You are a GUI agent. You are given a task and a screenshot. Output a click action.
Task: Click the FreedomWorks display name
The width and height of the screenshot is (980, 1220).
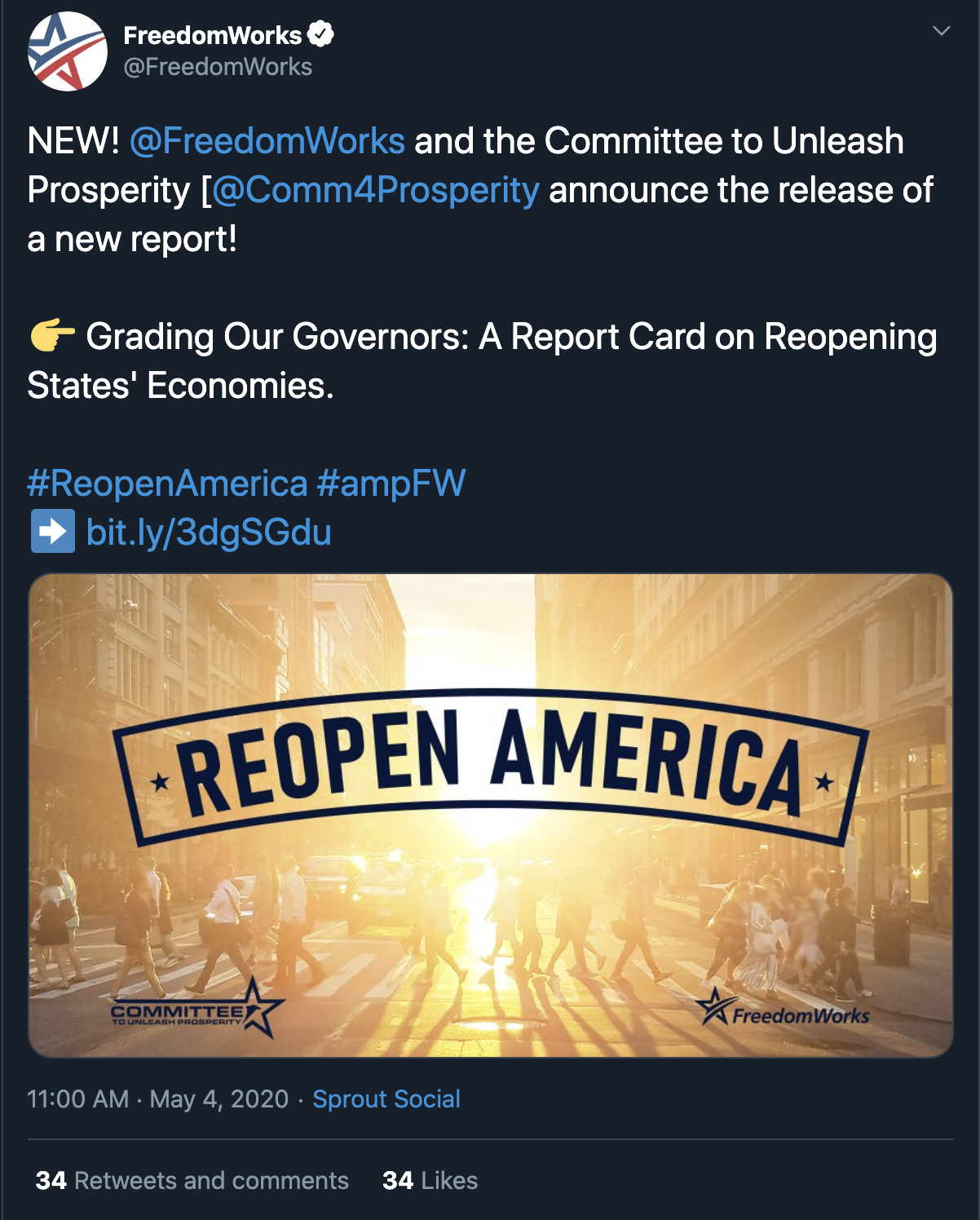pos(212,35)
